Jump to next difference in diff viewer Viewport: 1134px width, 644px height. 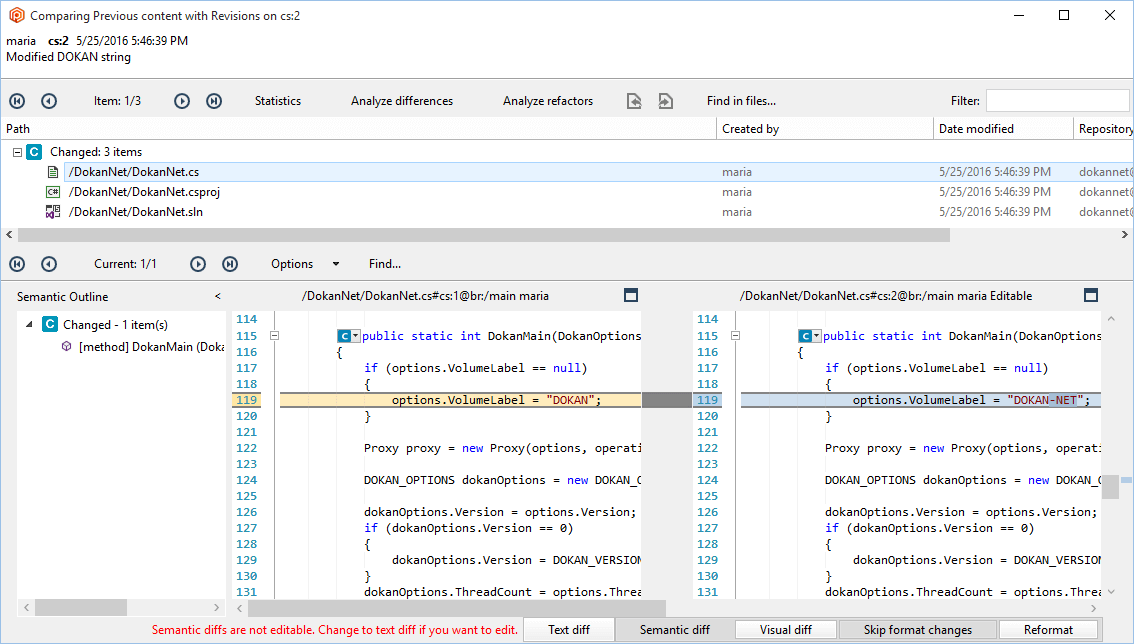coord(198,264)
